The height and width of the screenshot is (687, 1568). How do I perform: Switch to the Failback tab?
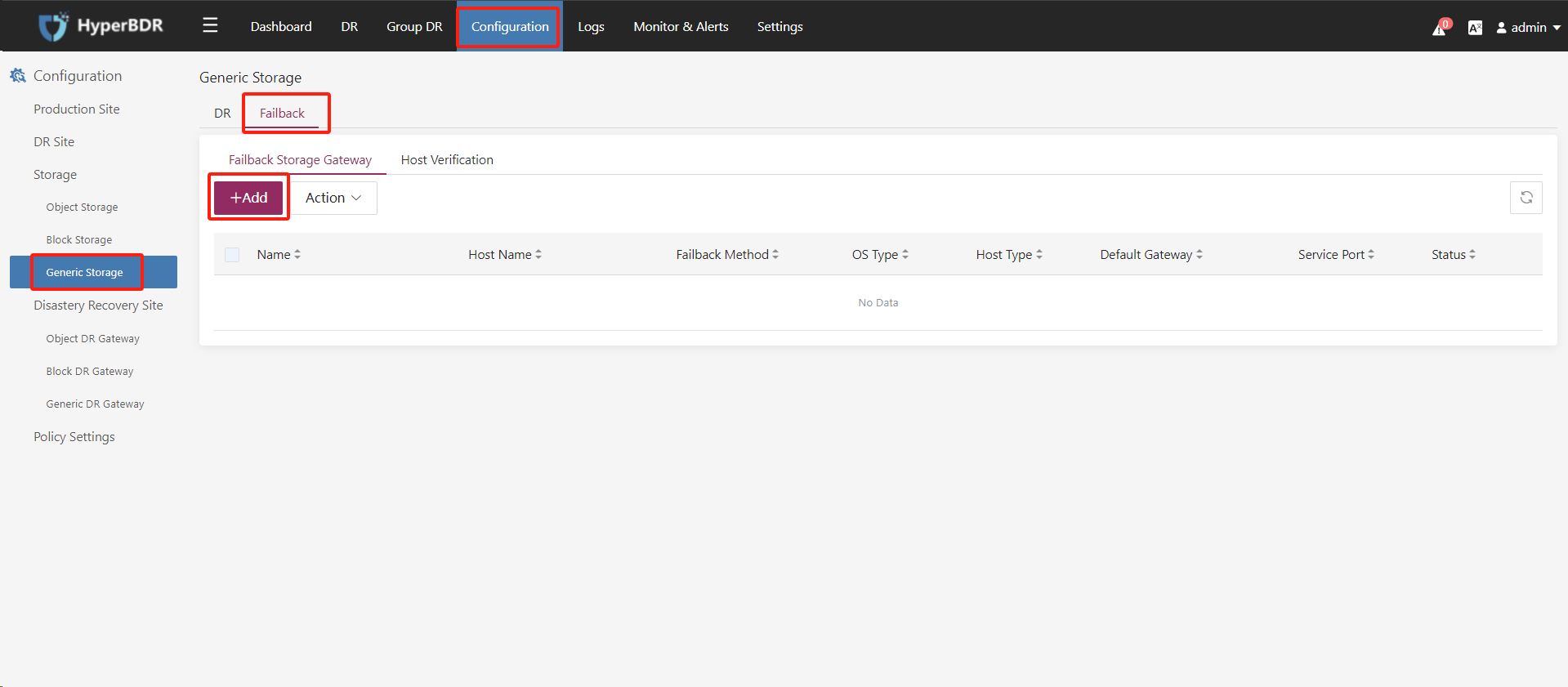click(x=282, y=113)
